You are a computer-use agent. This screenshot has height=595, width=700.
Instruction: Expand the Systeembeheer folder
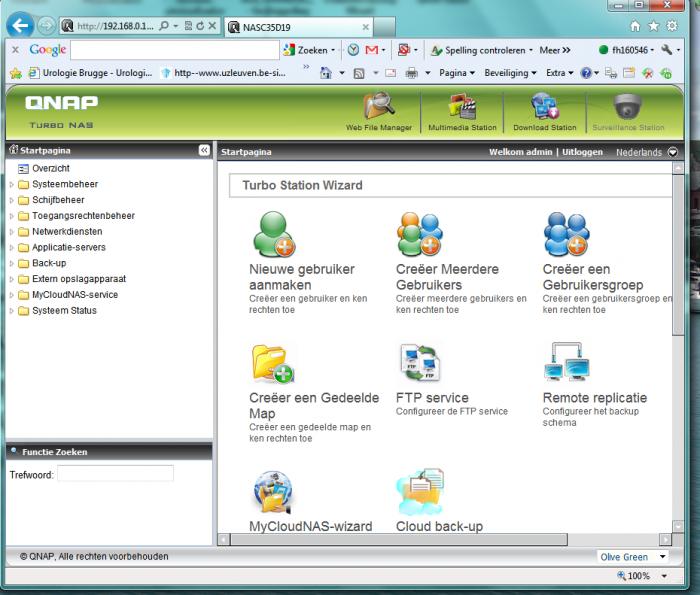click(x=12, y=184)
